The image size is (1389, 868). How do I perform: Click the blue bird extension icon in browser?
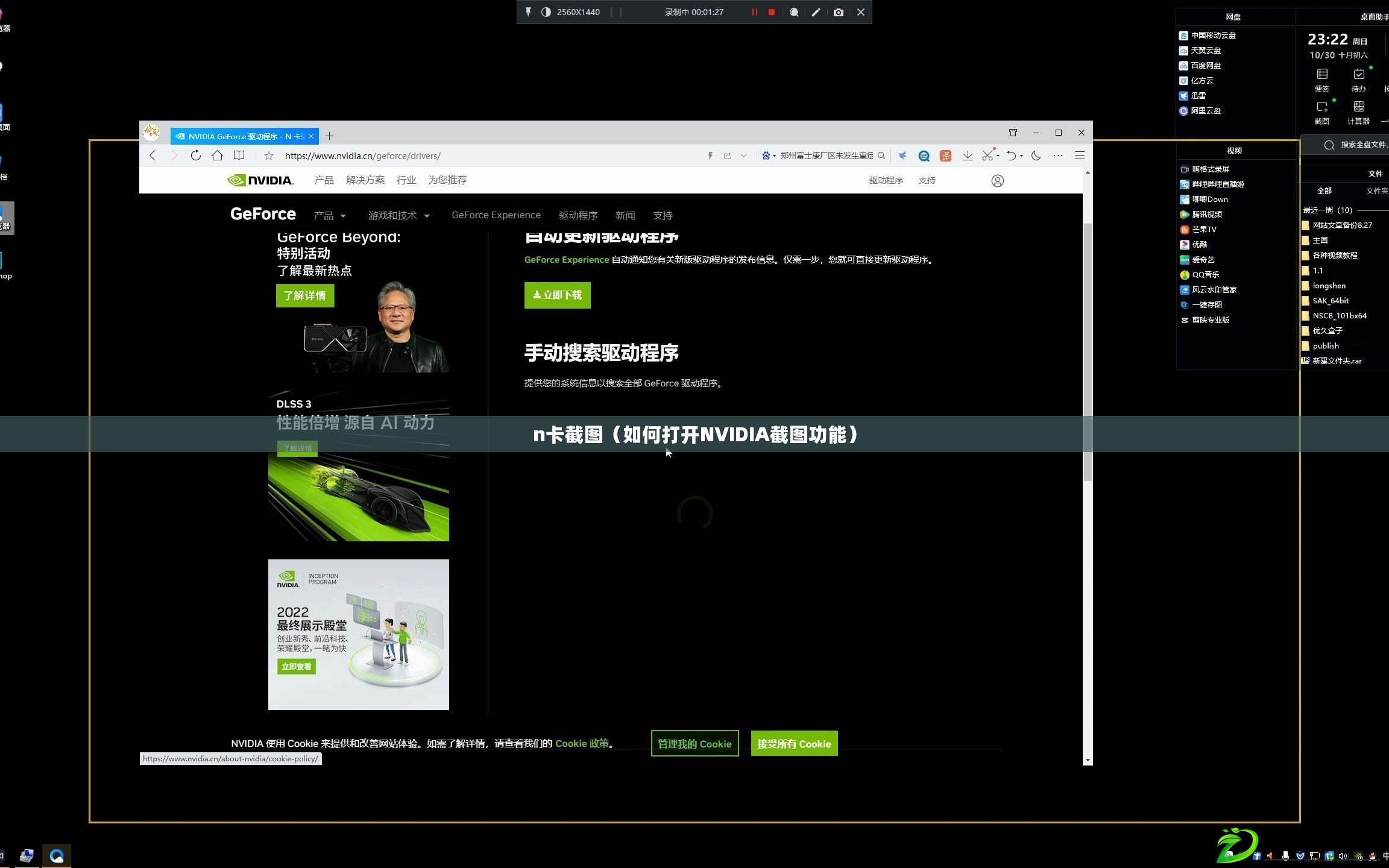(902, 156)
